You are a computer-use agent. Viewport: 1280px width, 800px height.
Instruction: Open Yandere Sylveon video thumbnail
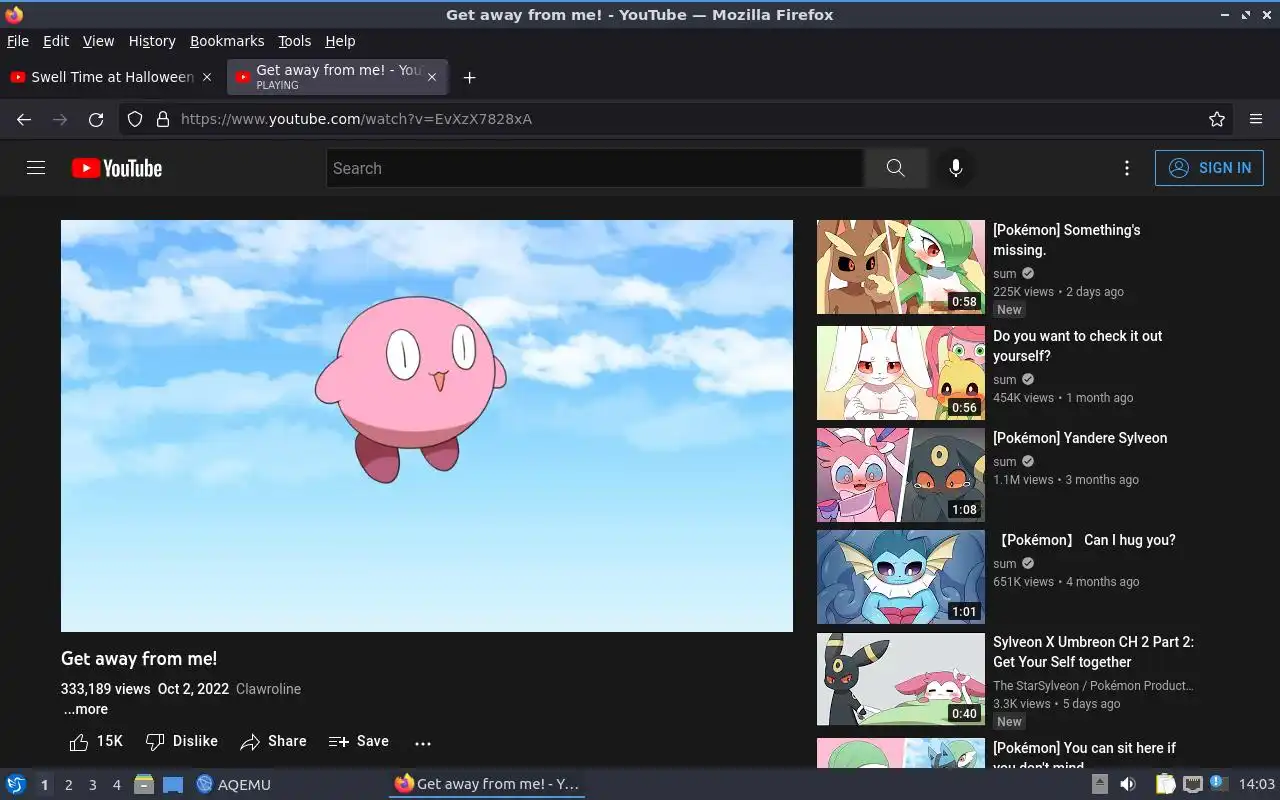point(901,475)
